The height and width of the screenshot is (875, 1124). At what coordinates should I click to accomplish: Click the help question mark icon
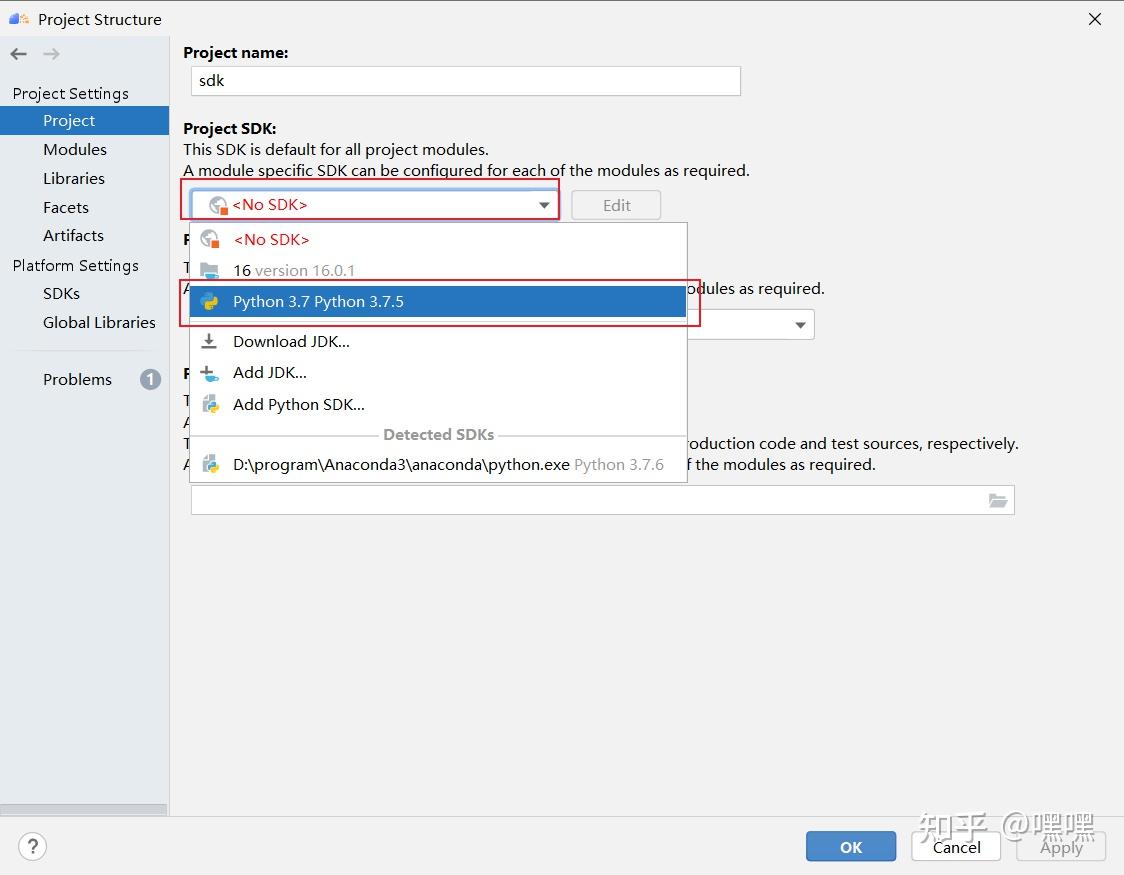[x=32, y=846]
